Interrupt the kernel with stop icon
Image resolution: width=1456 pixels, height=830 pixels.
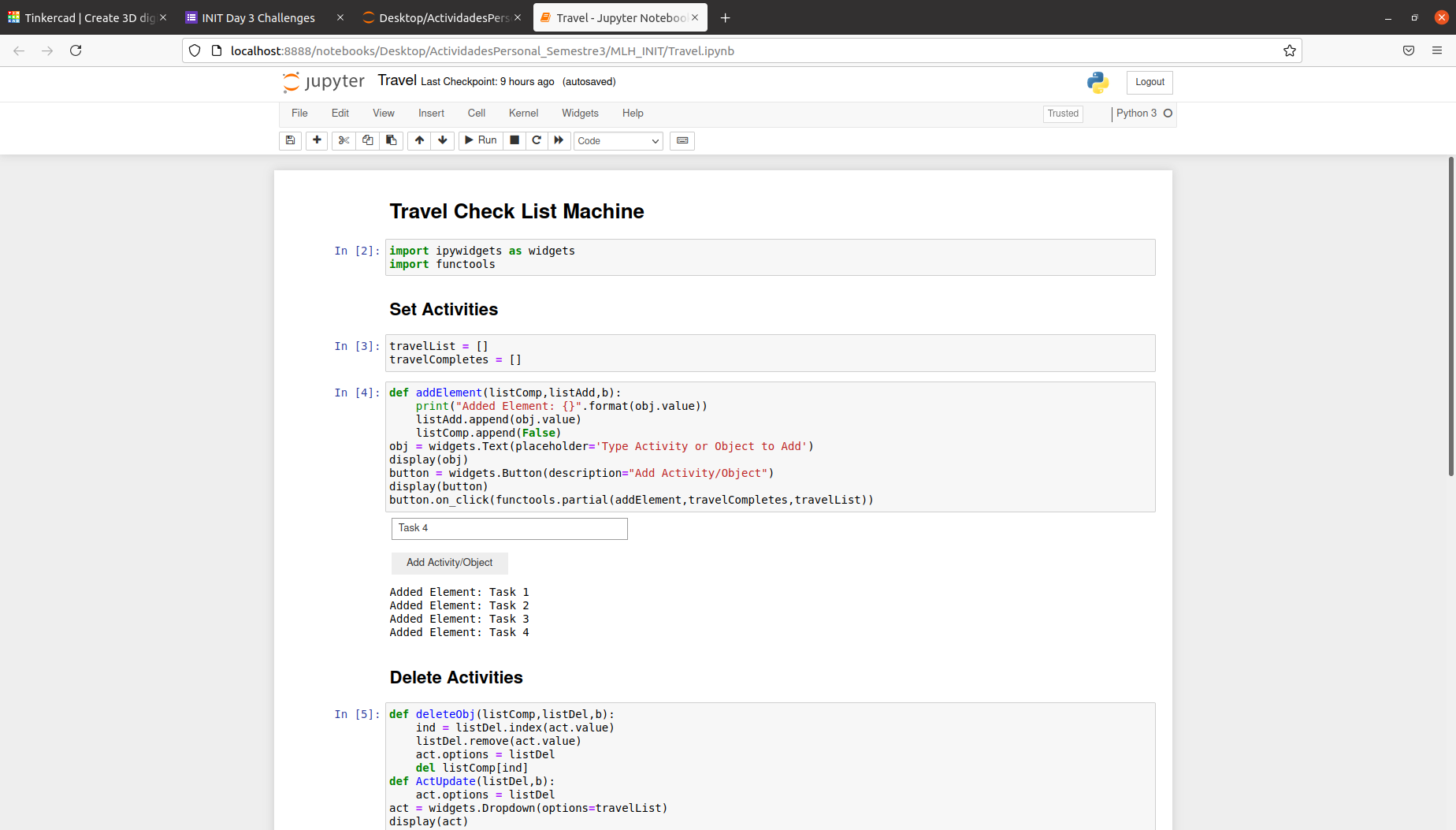tap(514, 140)
